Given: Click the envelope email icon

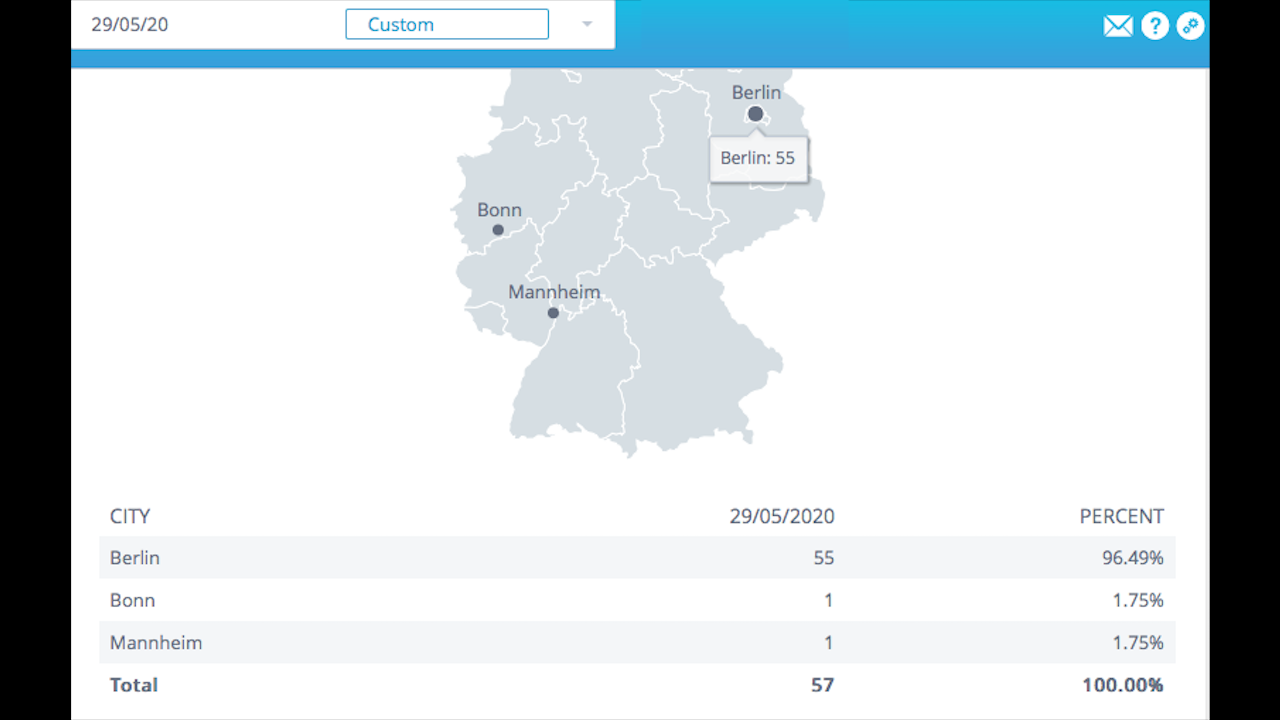Looking at the screenshot, I should coord(1117,26).
